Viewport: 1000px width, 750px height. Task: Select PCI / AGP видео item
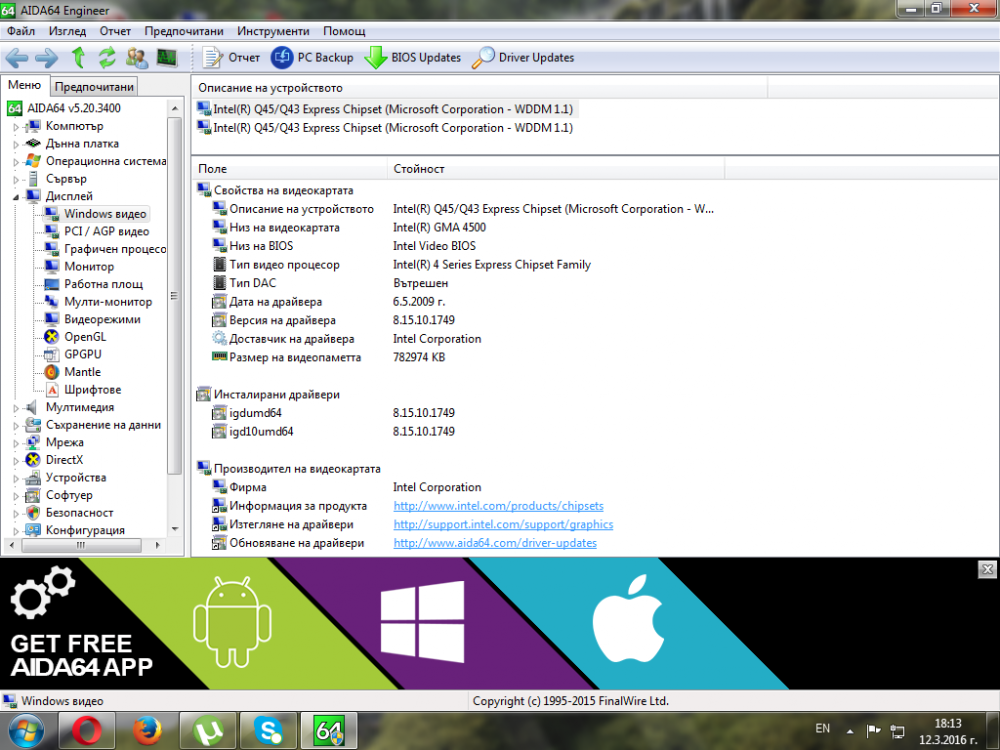point(106,232)
